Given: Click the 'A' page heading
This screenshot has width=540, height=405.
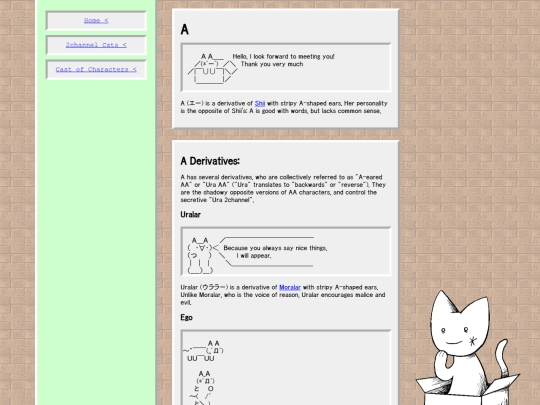Looking at the screenshot, I should [185, 30].
